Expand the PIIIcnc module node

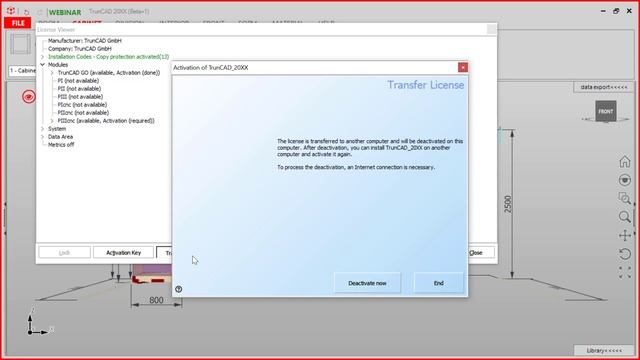click(52, 121)
